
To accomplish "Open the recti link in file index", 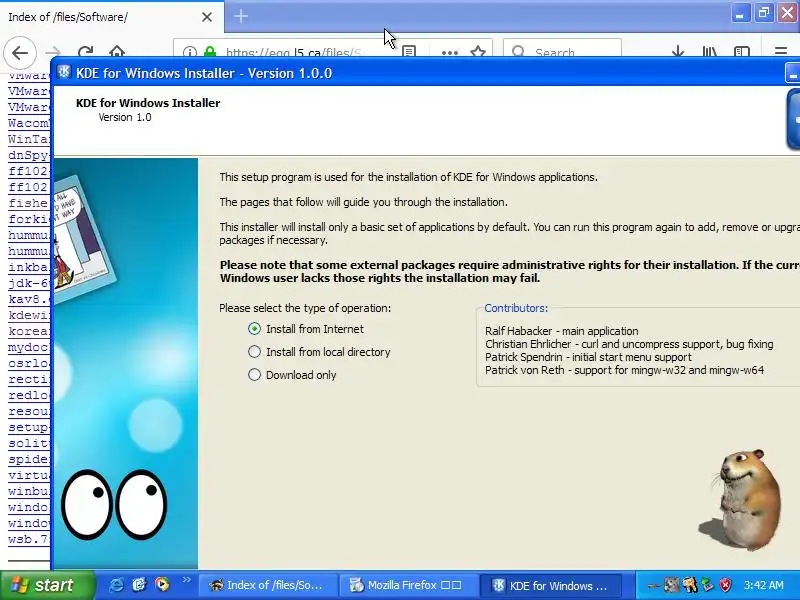I will 29,379.
